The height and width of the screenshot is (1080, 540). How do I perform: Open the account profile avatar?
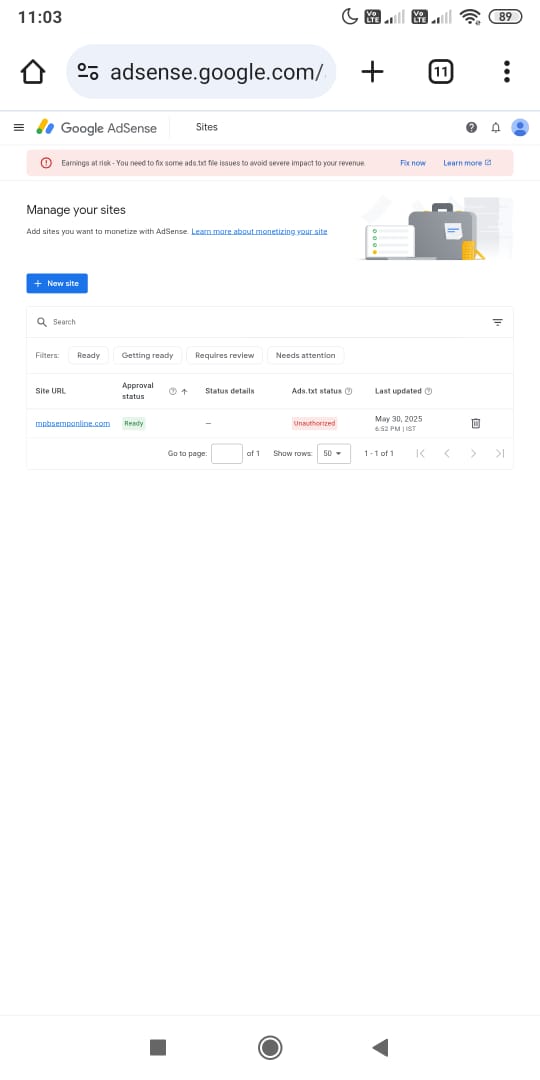click(520, 127)
